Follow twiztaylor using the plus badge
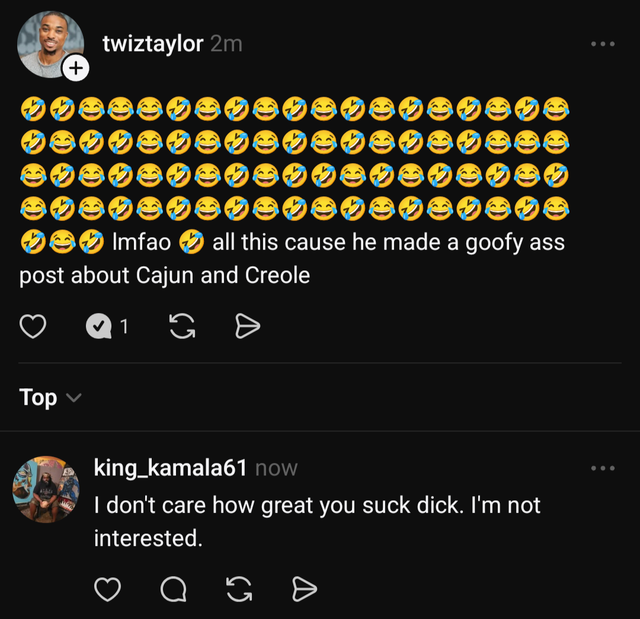This screenshot has height=619, width=640. tap(76, 68)
